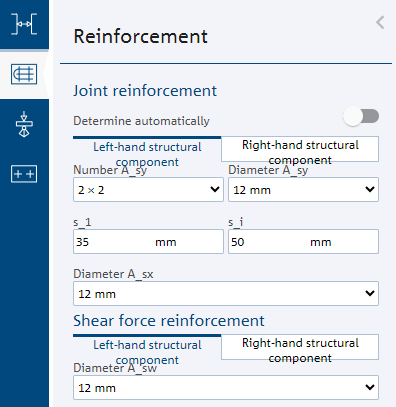Open Diameter A_sy dropdown
Viewport: 396px width, 407px height.
(303, 189)
